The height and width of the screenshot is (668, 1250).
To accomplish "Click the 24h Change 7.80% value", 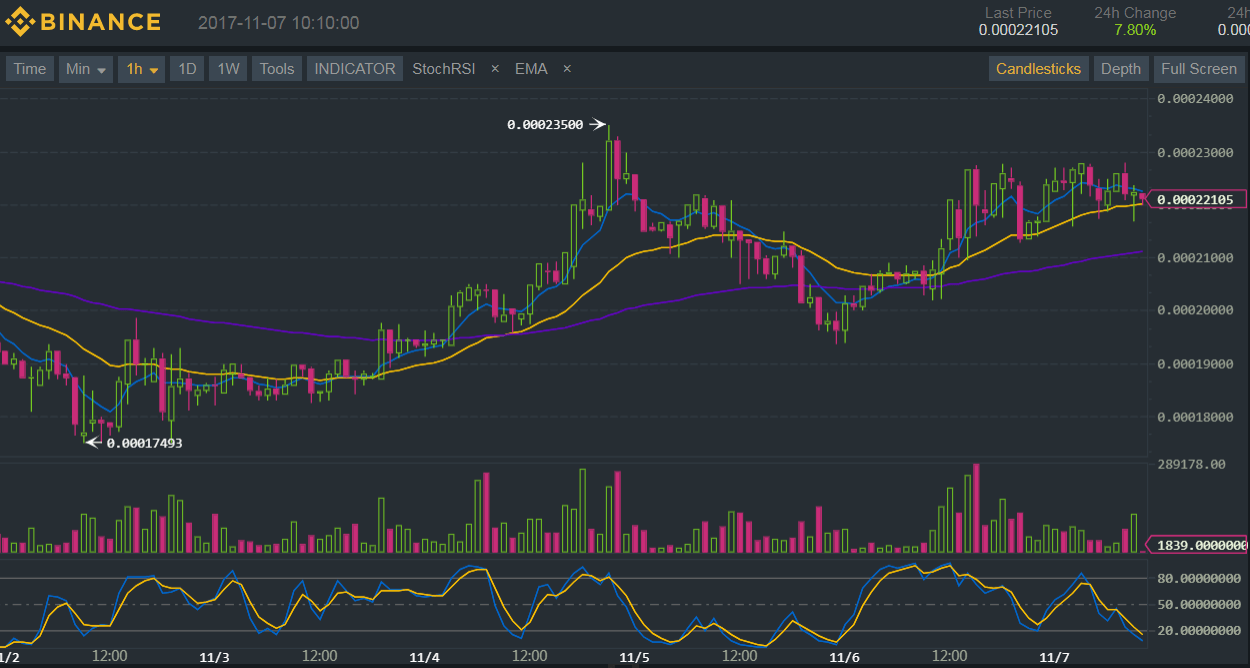I will coord(1135,30).
